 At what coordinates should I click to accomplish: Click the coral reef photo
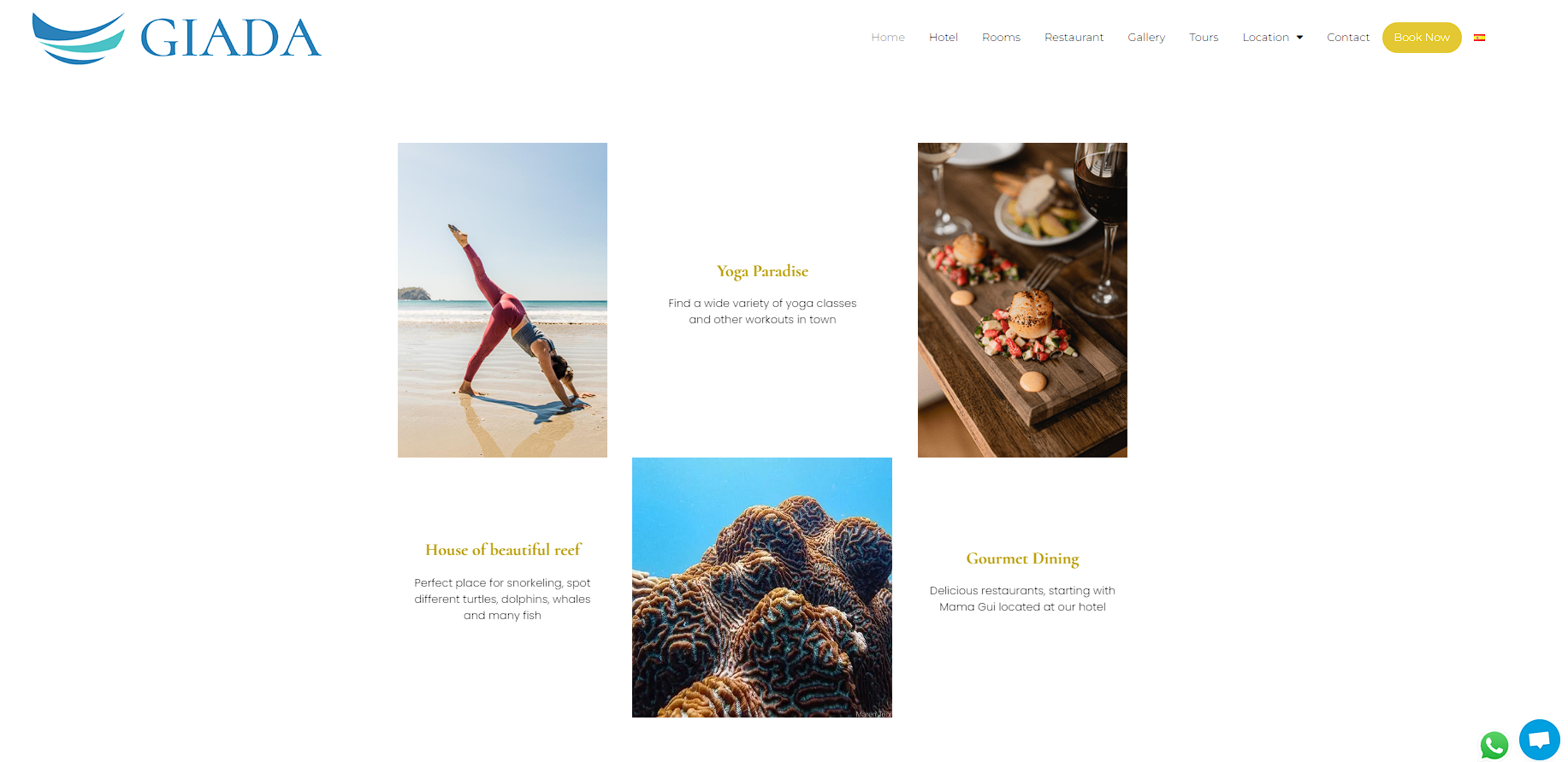click(762, 588)
